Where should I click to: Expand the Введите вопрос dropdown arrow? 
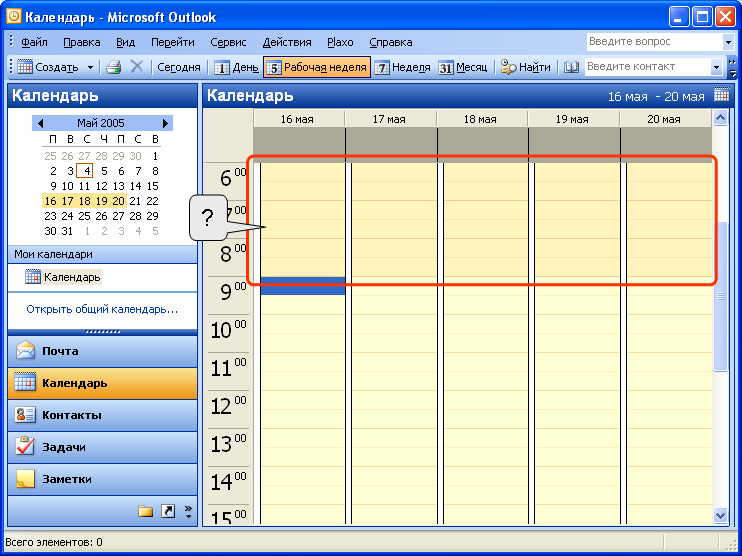pos(728,42)
